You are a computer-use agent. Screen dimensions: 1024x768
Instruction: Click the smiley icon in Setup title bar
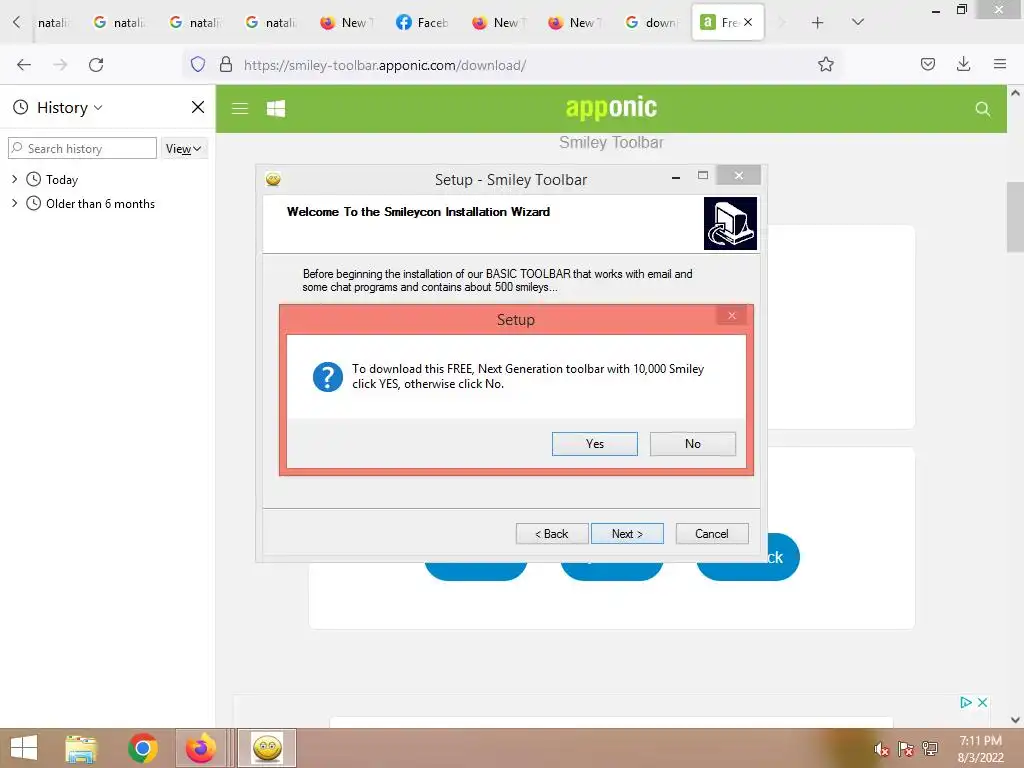(273, 179)
